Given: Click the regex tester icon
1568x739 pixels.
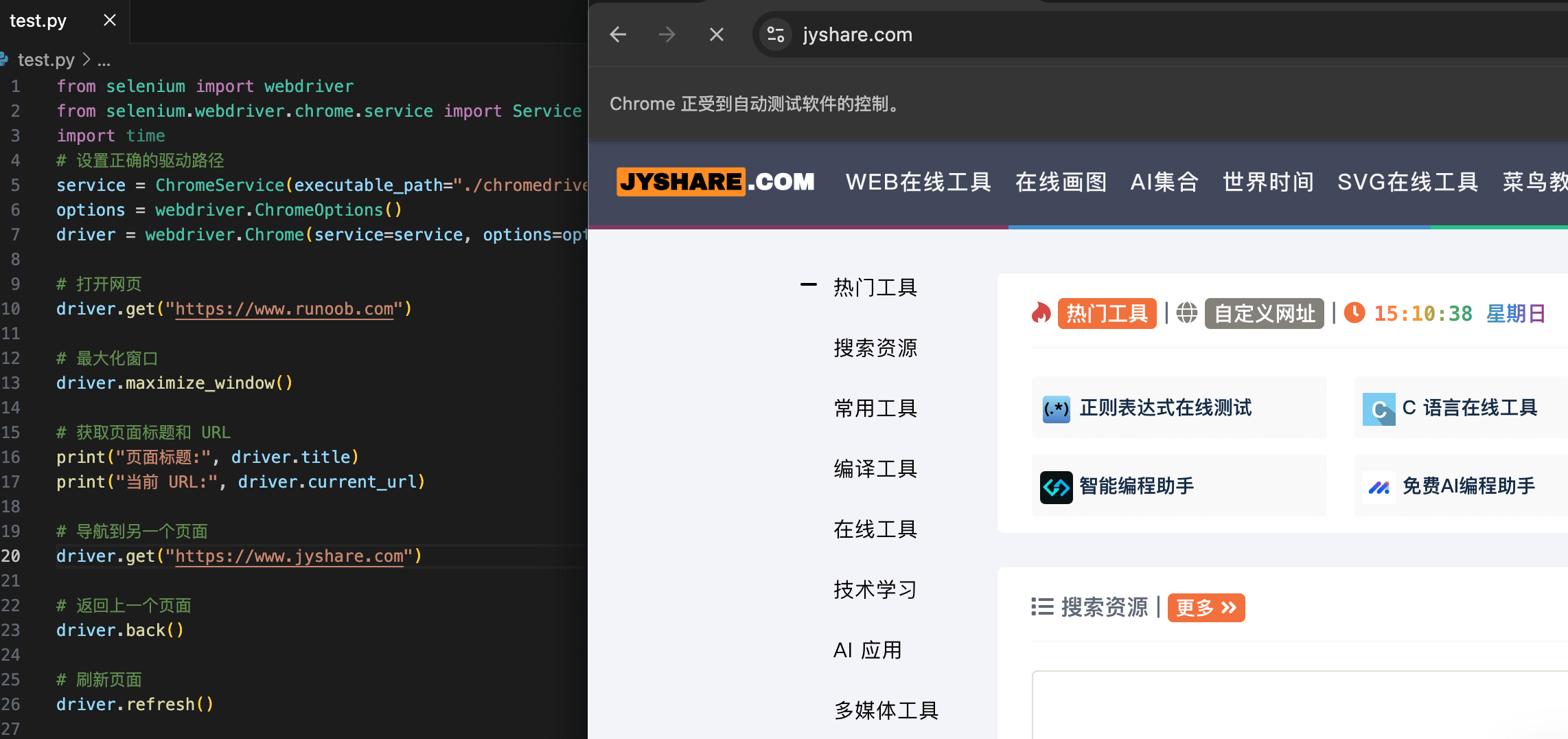Looking at the screenshot, I should tap(1056, 409).
